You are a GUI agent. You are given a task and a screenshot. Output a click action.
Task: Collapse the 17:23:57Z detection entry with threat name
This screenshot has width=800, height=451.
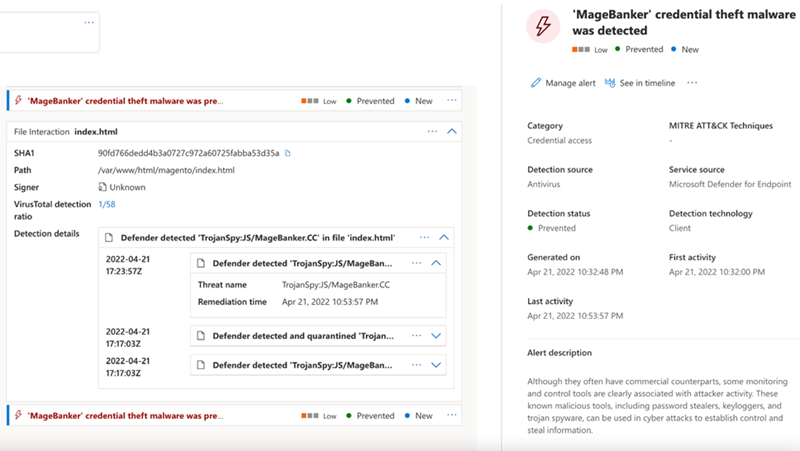(436, 263)
